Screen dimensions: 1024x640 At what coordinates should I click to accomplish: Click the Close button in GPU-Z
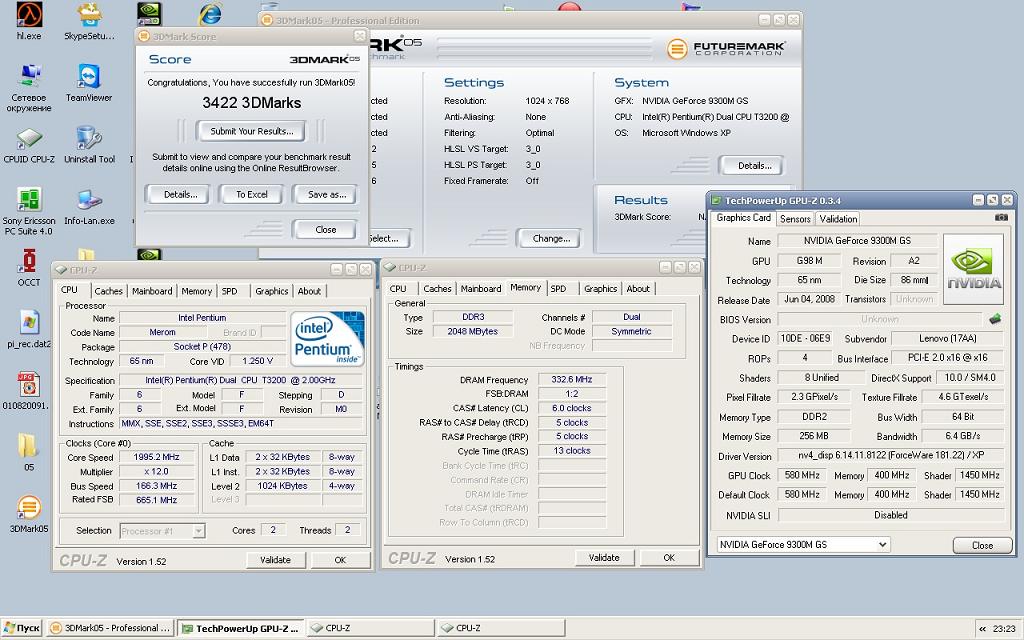(x=982, y=545)
